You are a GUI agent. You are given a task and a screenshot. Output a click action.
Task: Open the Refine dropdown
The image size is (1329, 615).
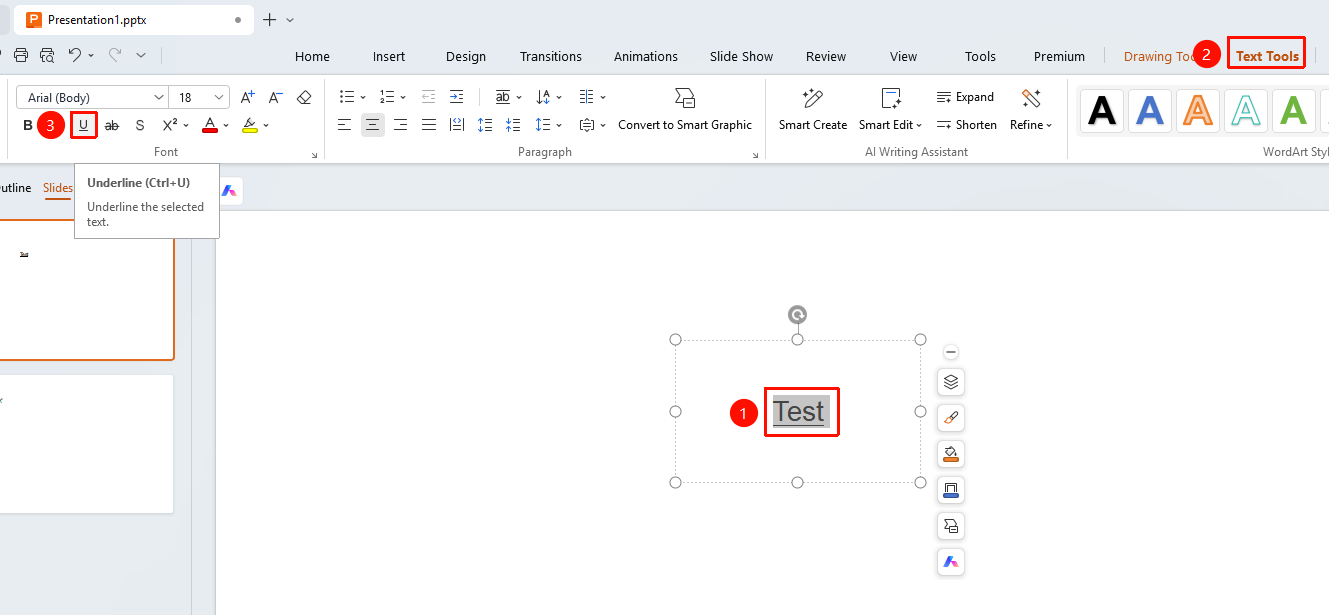point(1031,125)
